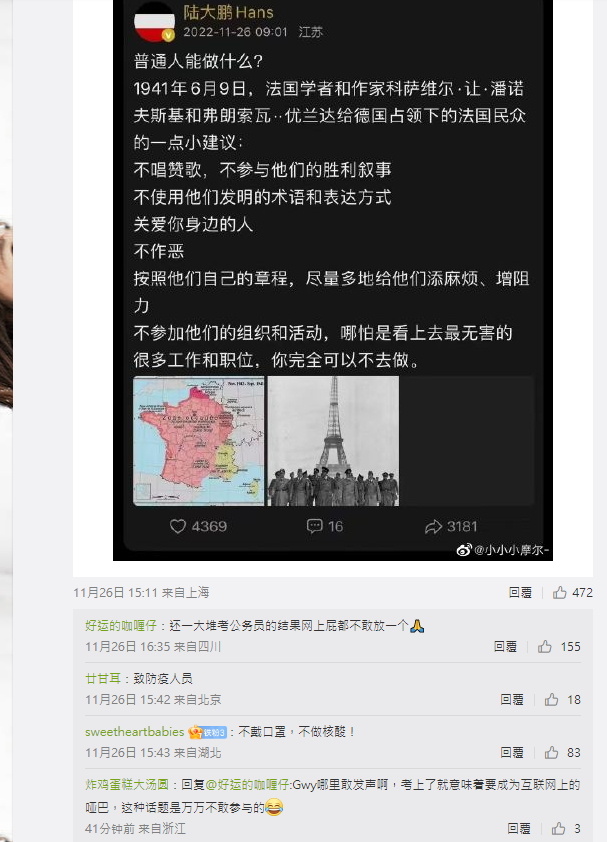Open sweetheartbabies user profile link
Image resolution: width=607 pixels, height=842 pixels.
click(134, 731)
